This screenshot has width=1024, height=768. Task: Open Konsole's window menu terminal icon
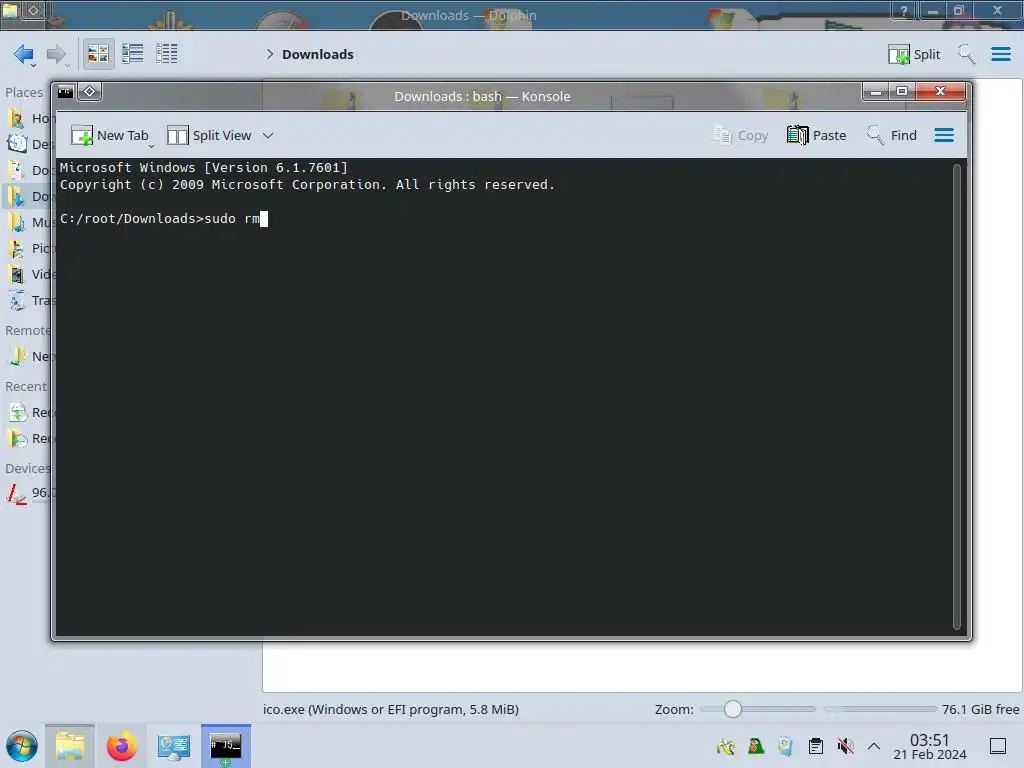(x=65, y=92)
